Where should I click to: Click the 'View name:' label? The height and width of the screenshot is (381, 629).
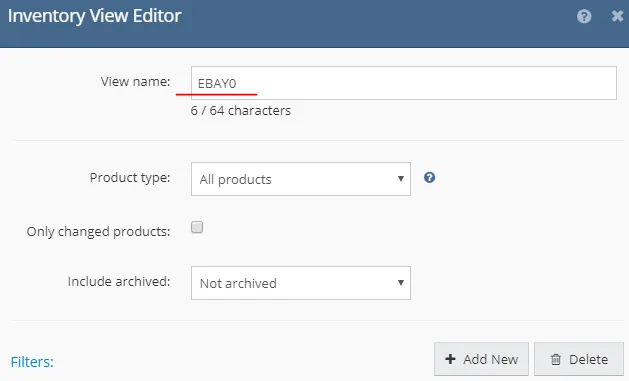(x=135, y=82)
